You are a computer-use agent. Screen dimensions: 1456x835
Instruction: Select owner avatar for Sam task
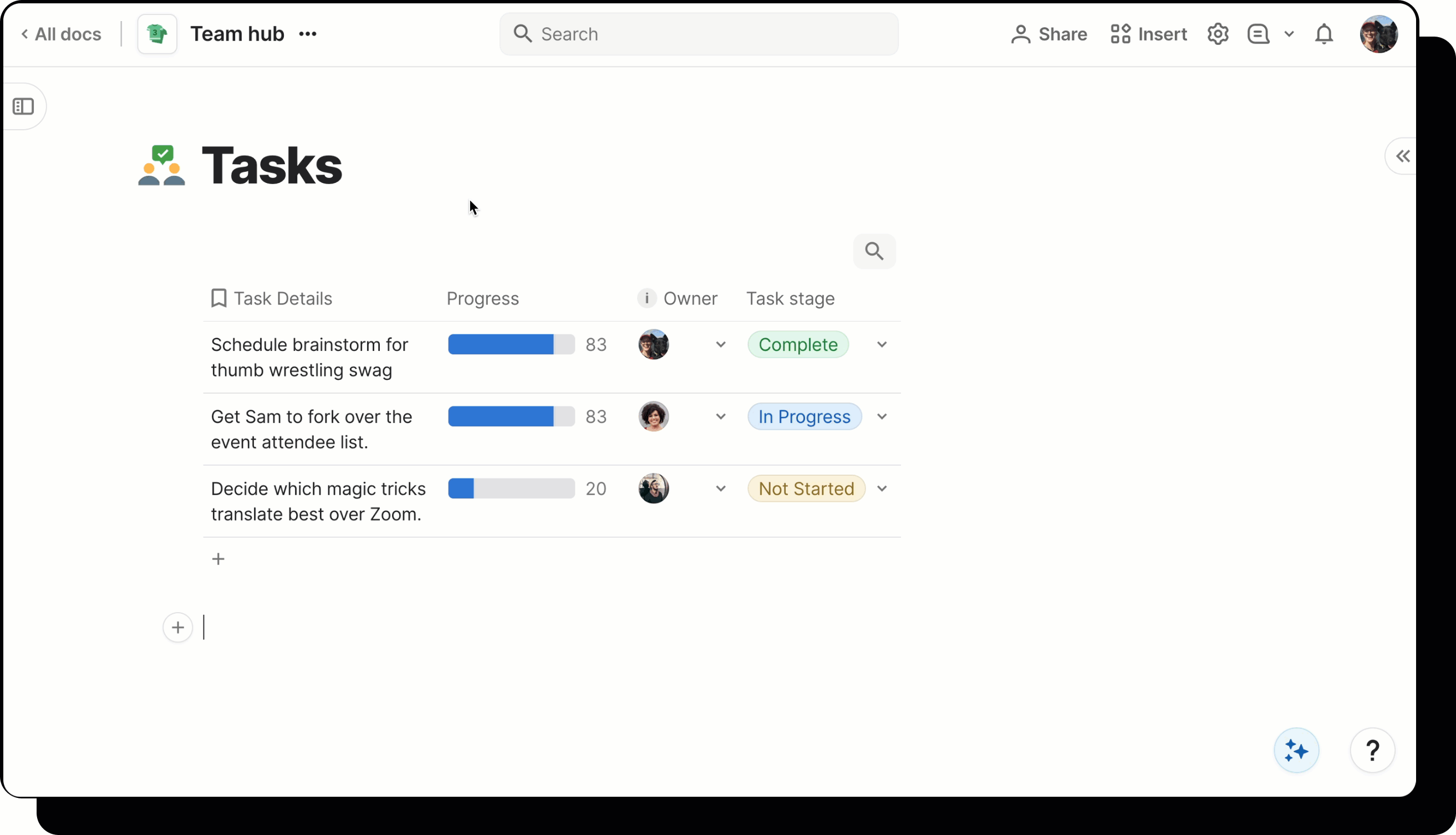[653, 416]
